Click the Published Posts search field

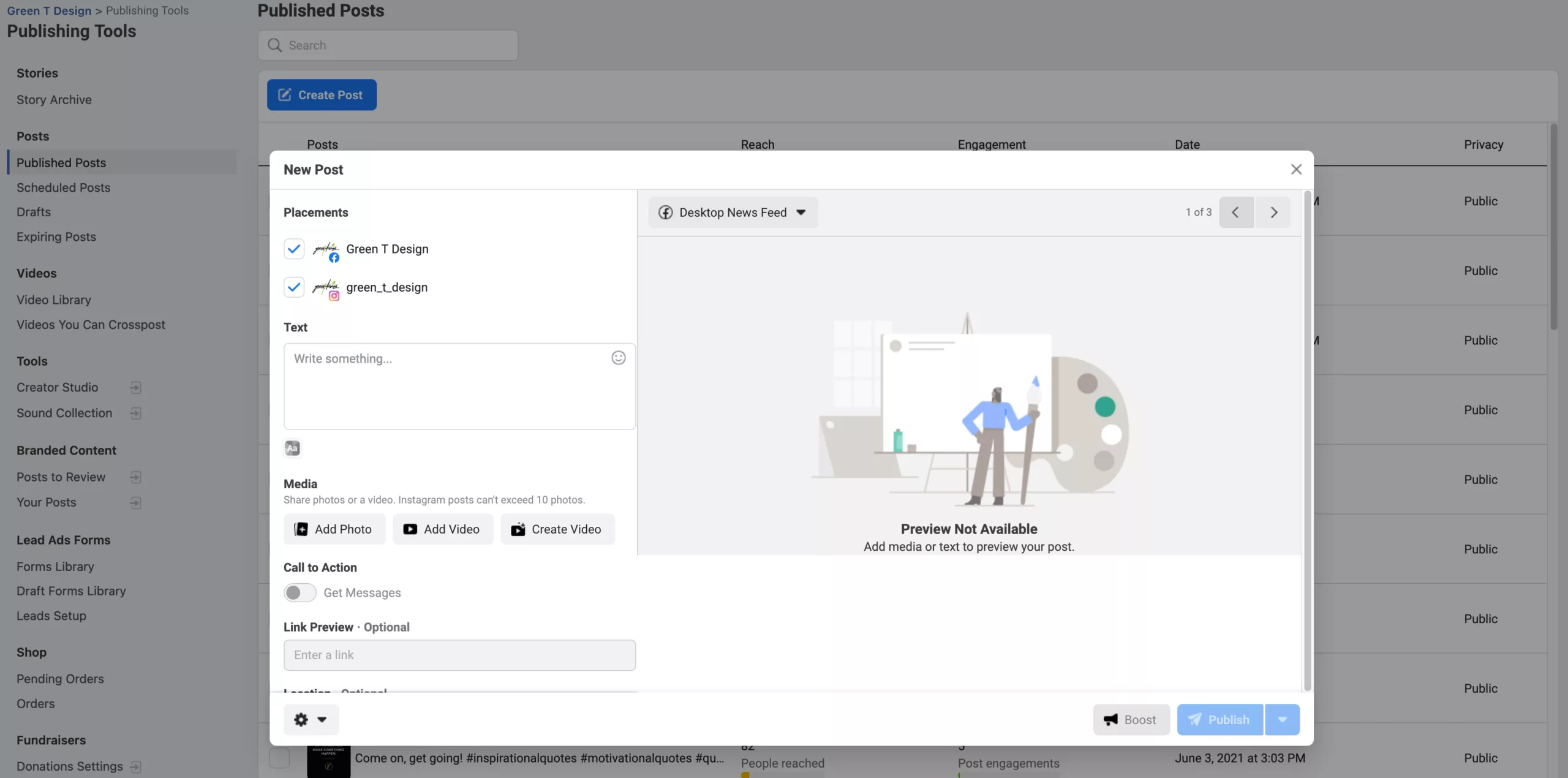coord(388,45)
